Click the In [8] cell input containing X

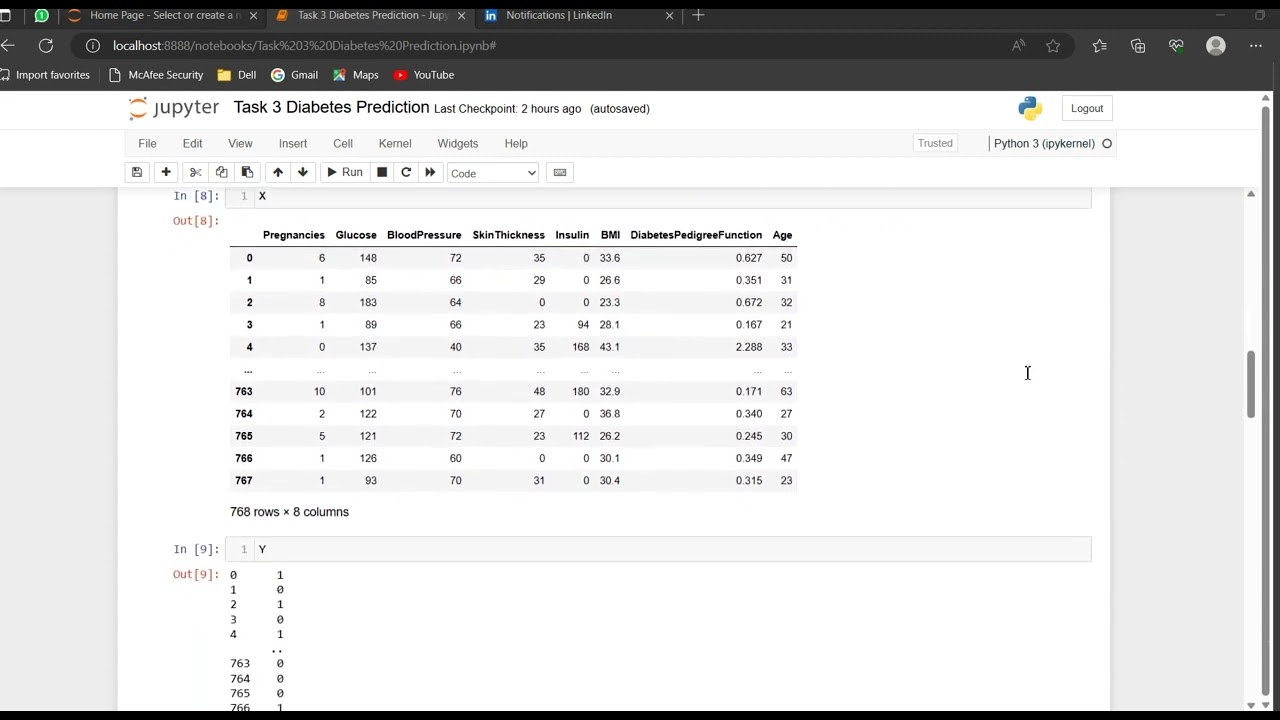[x=658, y=197]
